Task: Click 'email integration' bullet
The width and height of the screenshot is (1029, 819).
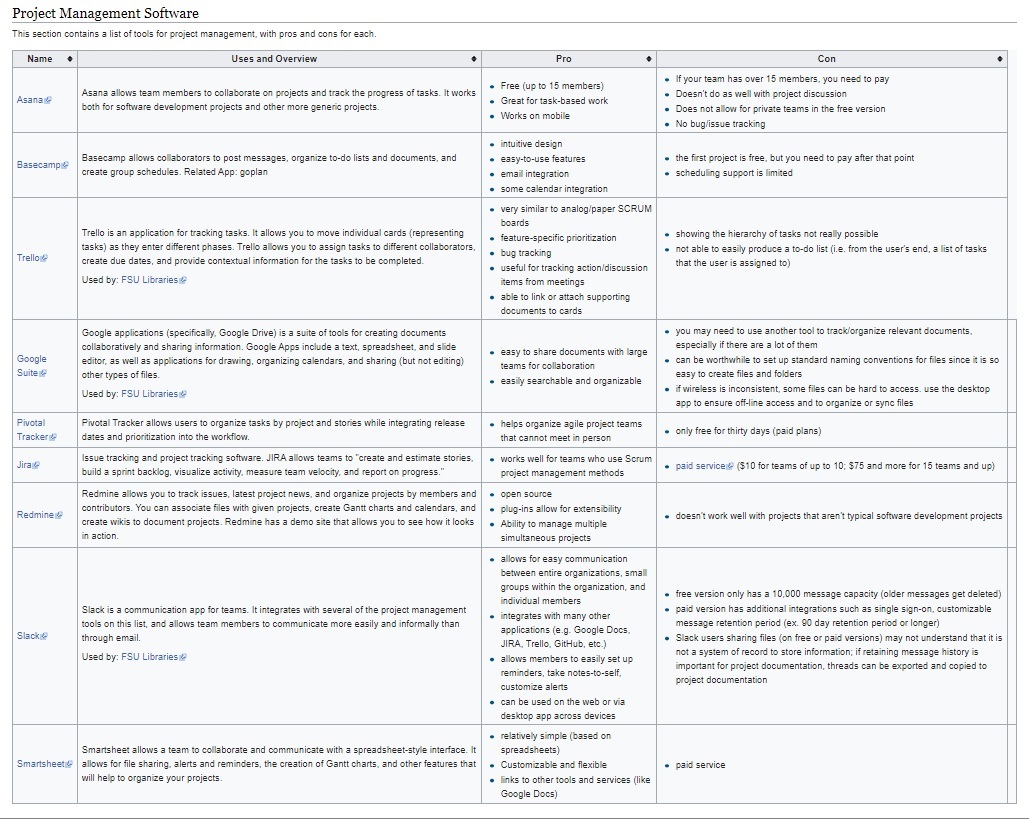Action: point(534,175)
